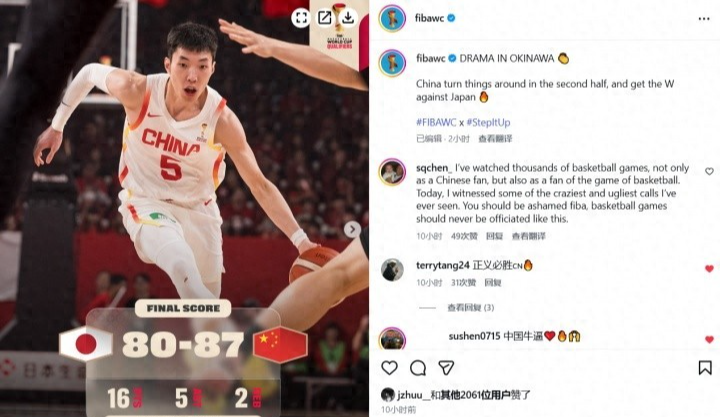Unlike terrytang24's comment red heart
The width and height of the screenshot is (720, 417).
tap(709, 269)
